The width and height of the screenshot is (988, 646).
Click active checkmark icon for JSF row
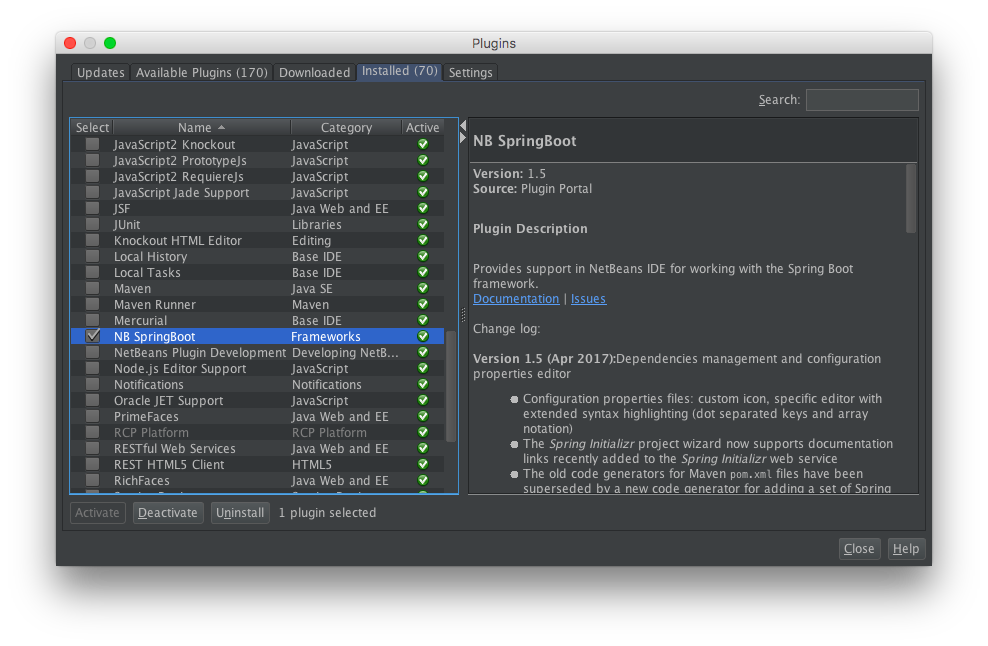click(423, 208)
